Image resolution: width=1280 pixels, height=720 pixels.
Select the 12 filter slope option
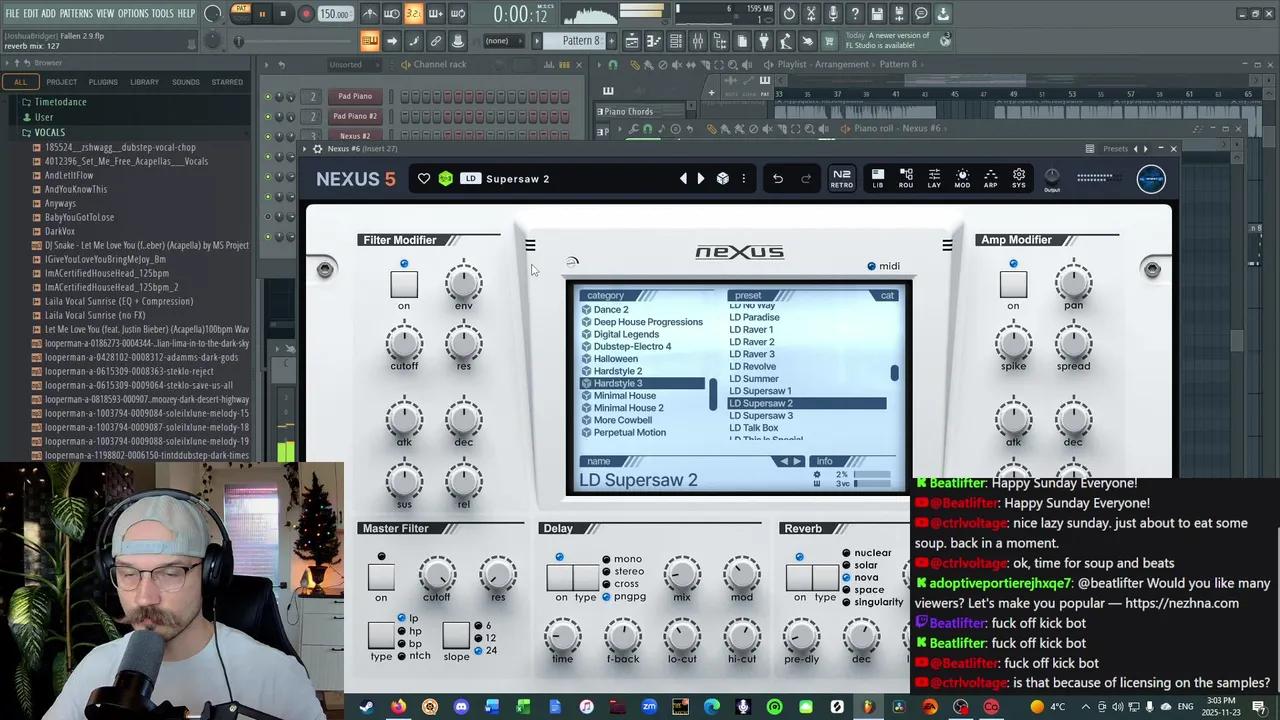tap(484, 638)
